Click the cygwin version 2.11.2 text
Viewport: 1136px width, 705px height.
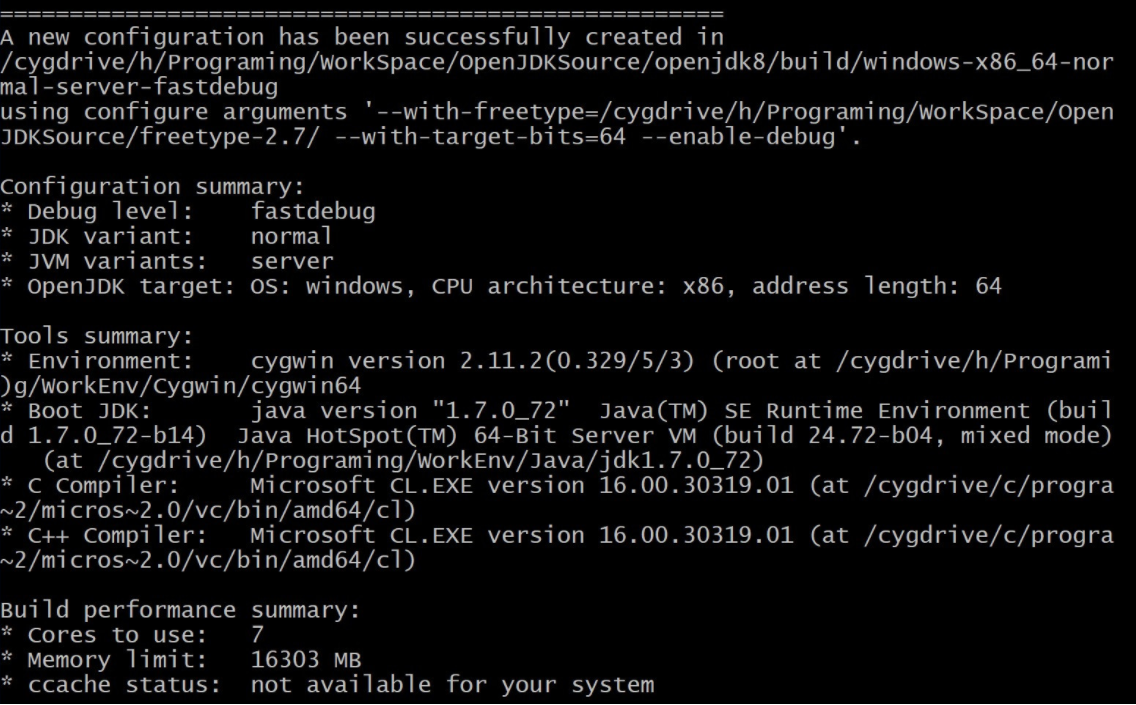pos(472,361)
